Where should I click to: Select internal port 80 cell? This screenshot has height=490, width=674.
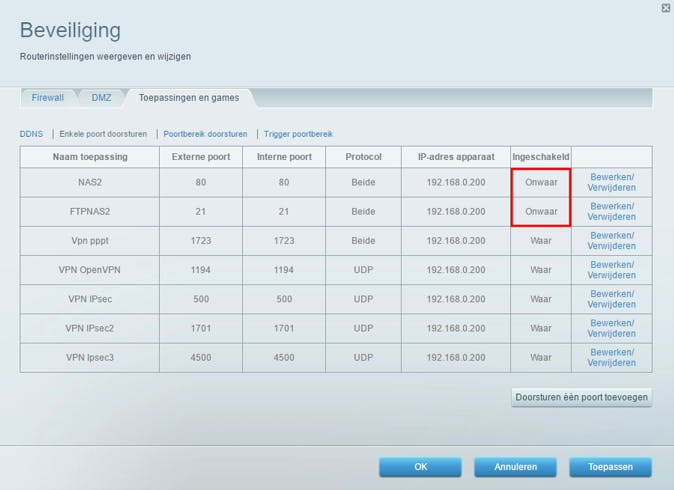(x=284, y=182)
